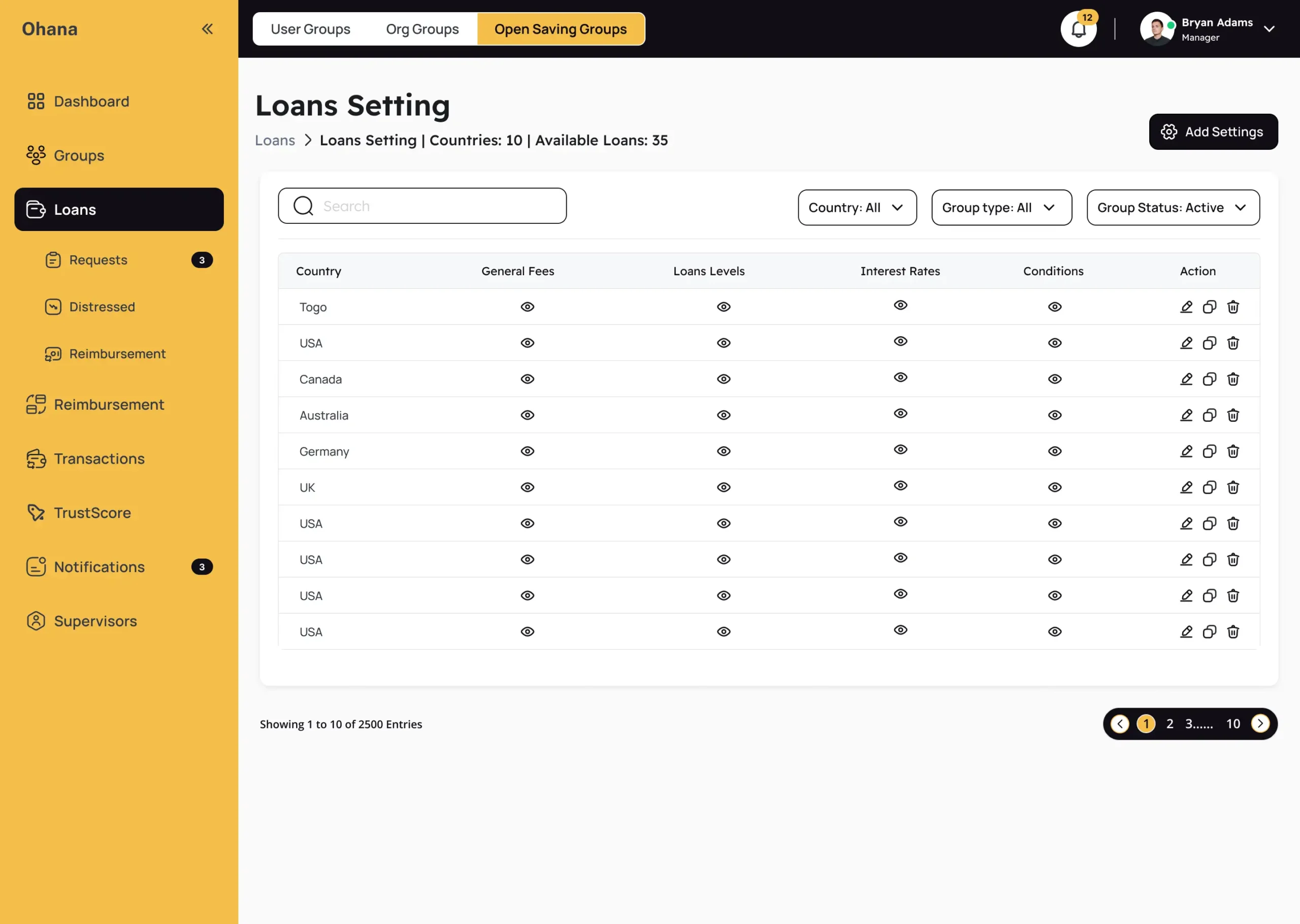1300x924 pixels.
Task: Click the TrustScore sidebar icon
Action: 36,512
